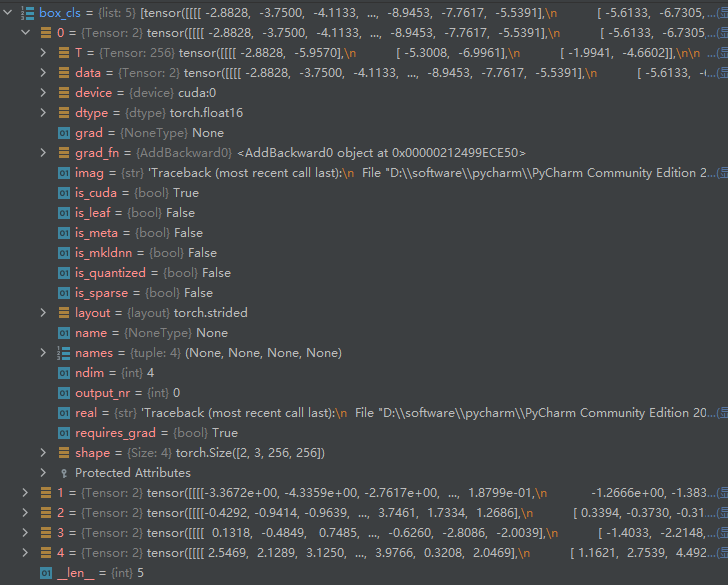The height and width of the screenshot is (585, 728).
Task: Click the primitive icon beside requires_grad
Action: pos(64,433)
